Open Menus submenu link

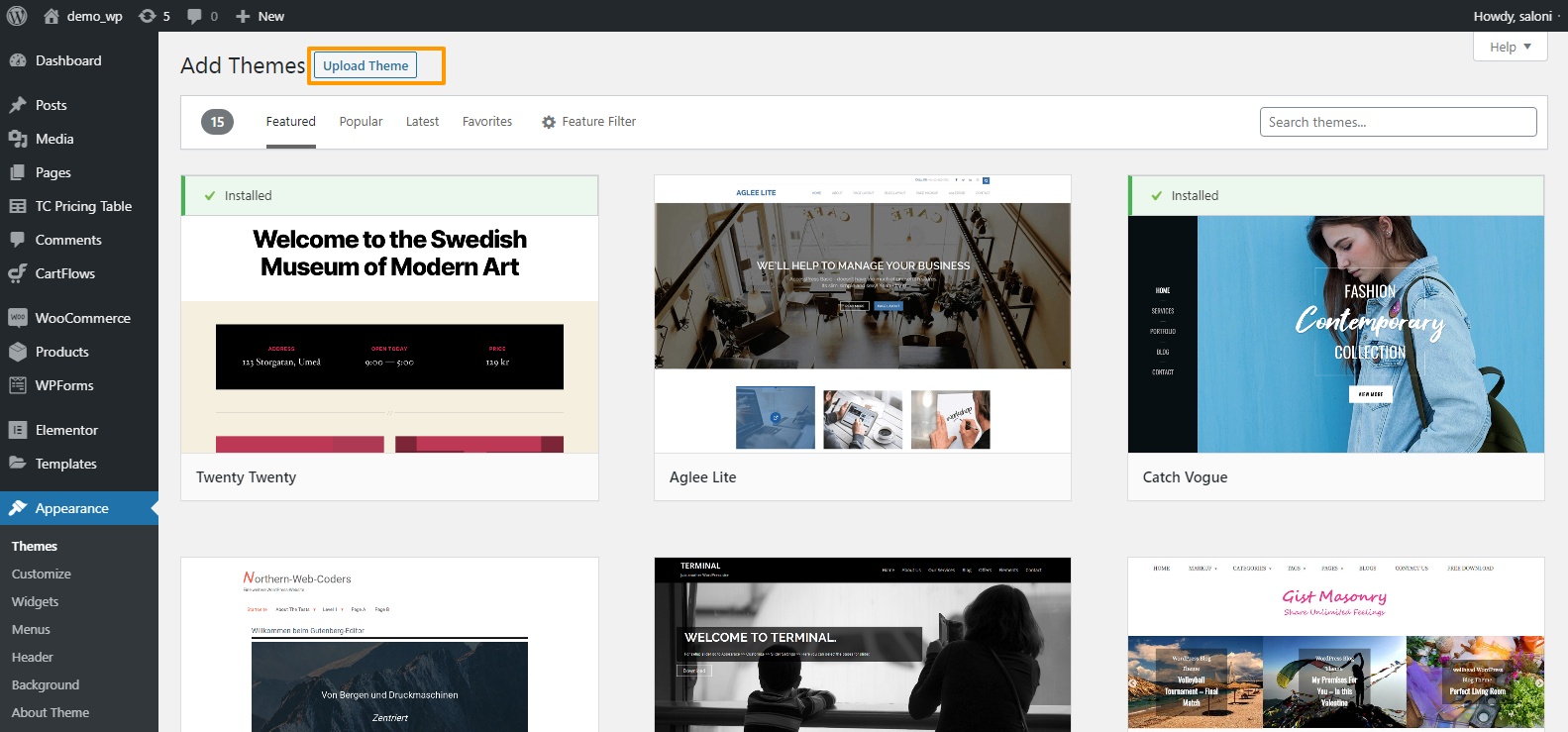[x=31, y=629]
